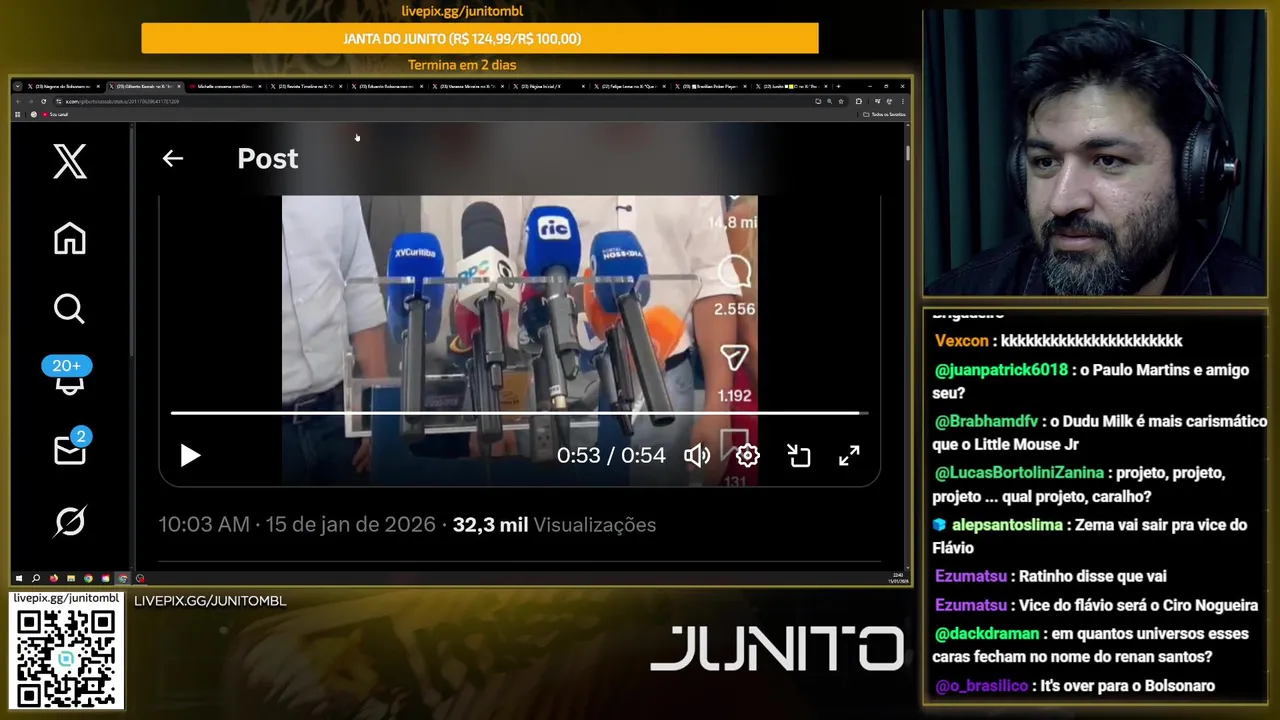Click the post timestamp 10:03 AM

[x=204, y=525]
